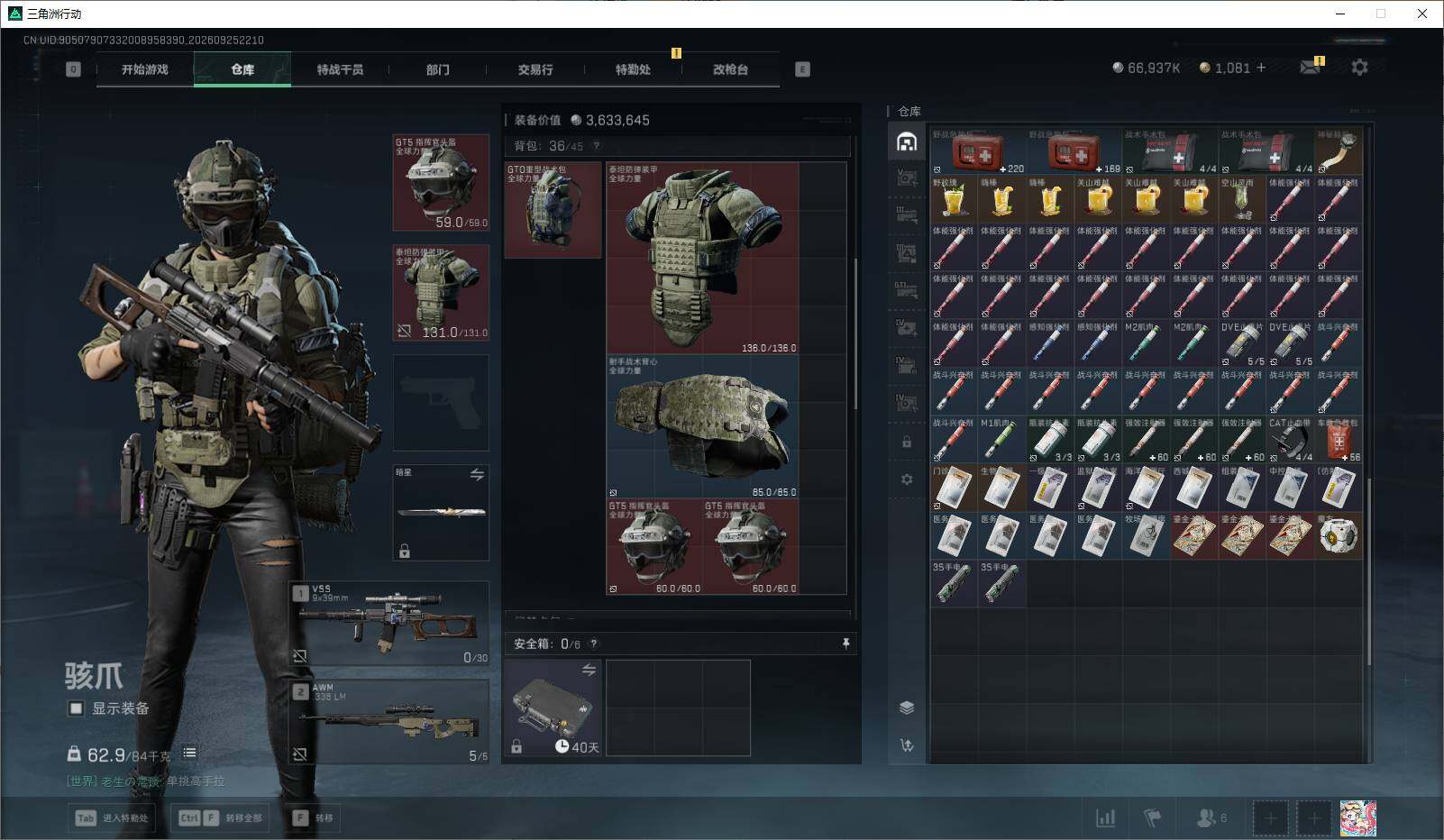Click the empty squad slot beside the avatar
This screenshot has width=1444, height=840.
[1314, 818]
